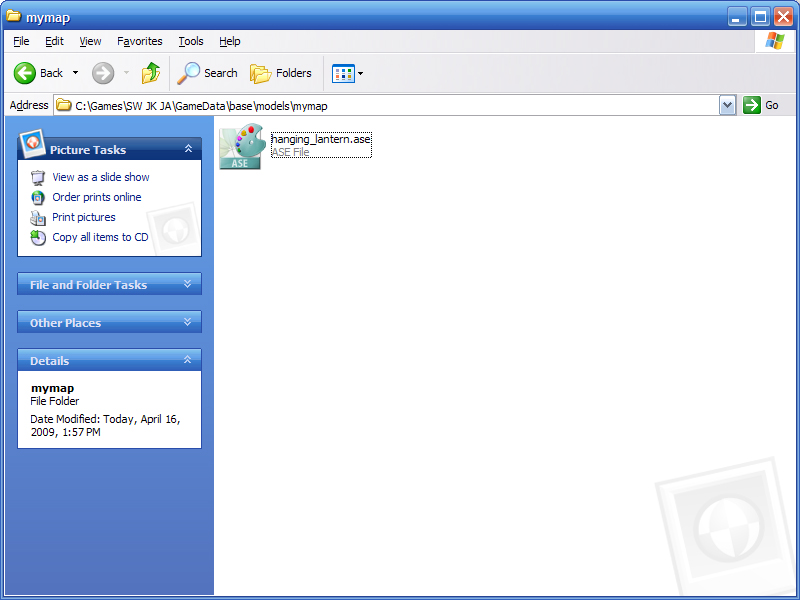This screenshot has height=600, width=800.
Task: Open the Search pane
Action: pos(207,73)
